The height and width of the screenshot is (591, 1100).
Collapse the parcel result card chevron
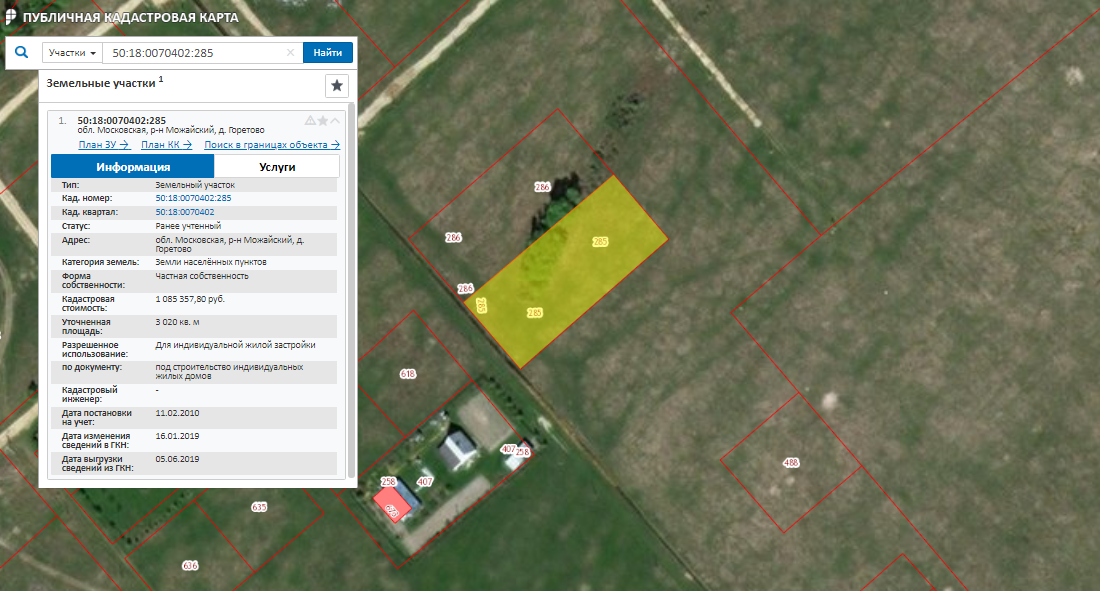(x=336, y=121)
